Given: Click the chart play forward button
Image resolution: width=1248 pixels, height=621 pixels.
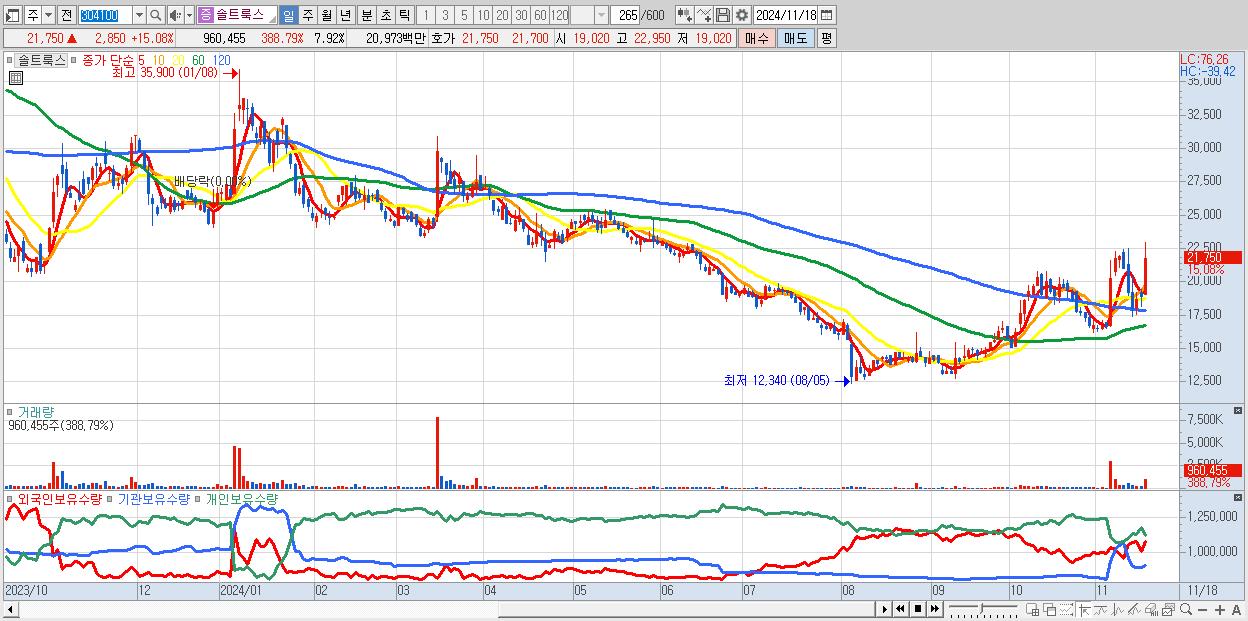Looking at the screenshot, I should [x=885, y=609].
